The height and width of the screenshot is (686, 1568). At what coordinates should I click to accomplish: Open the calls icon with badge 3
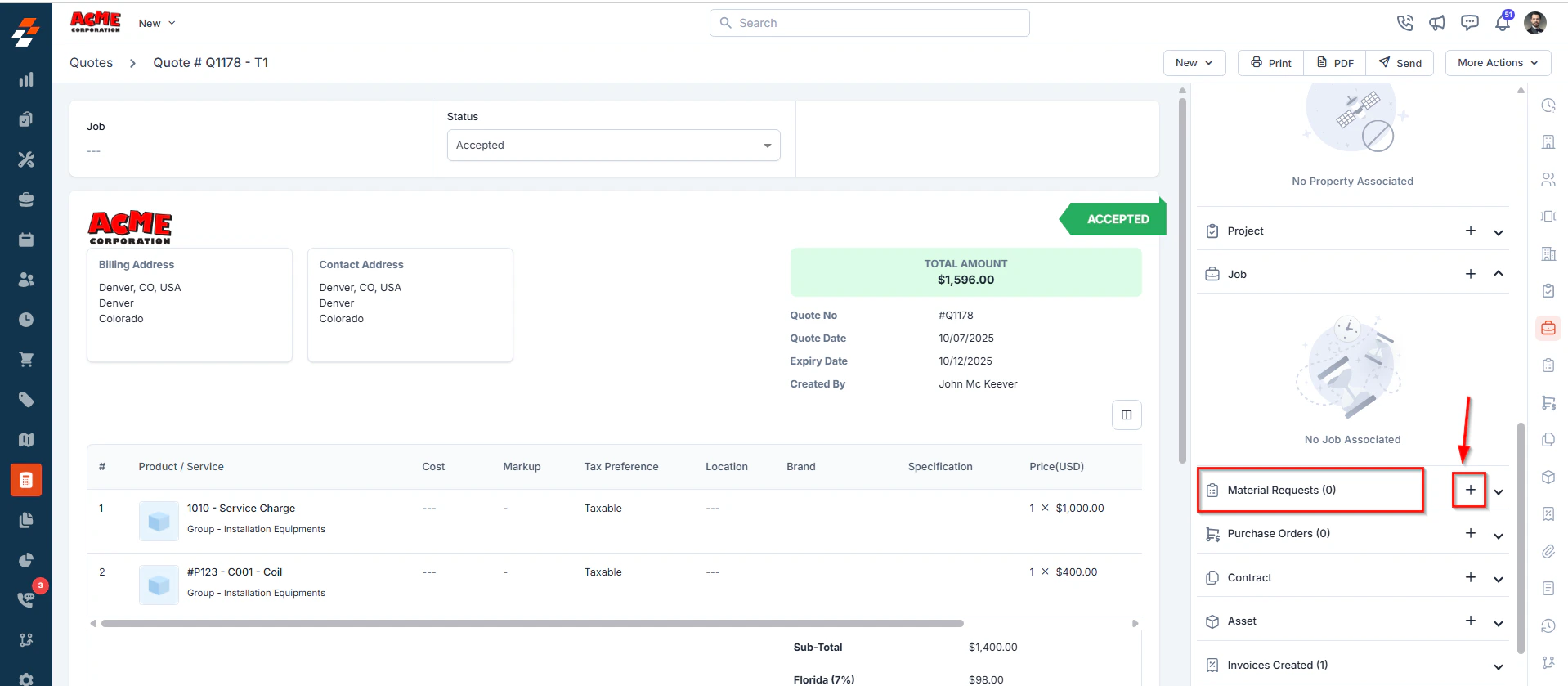click(x=26, y=599)
